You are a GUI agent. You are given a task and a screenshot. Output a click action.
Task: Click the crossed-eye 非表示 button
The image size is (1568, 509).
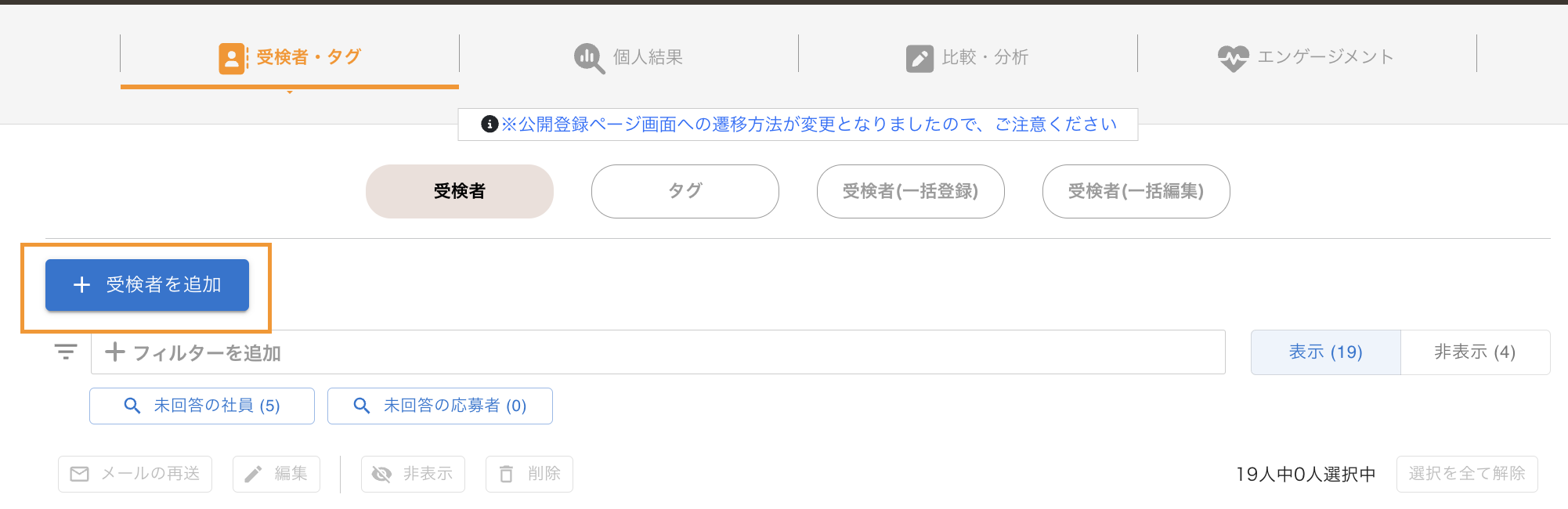click(413, 474)
